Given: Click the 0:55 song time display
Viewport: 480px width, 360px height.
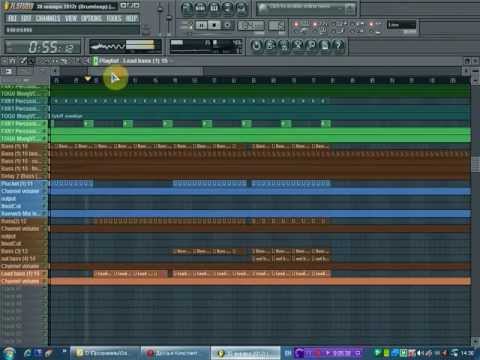Looking at the screenshot, I should pyautogui.click(x=43, y=47).
